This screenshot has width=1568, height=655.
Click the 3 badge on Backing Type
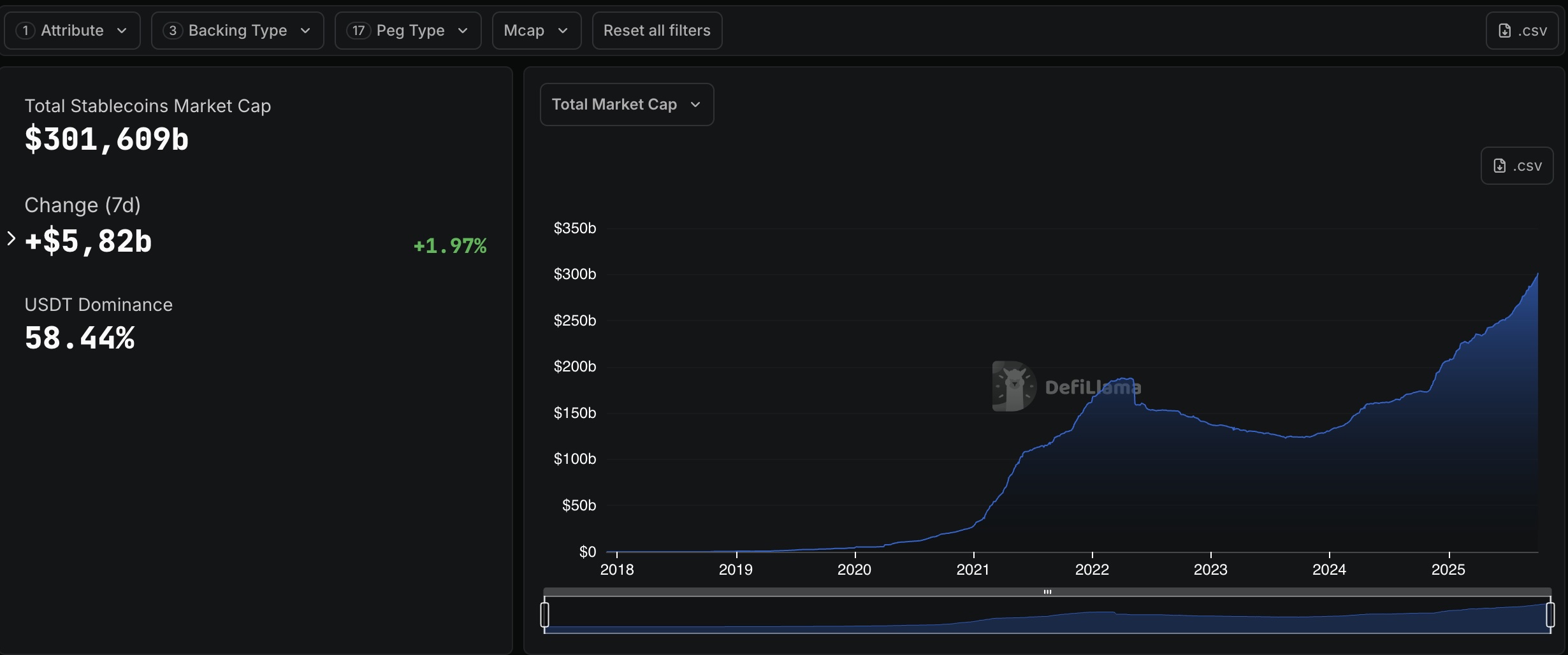point(172,31)
